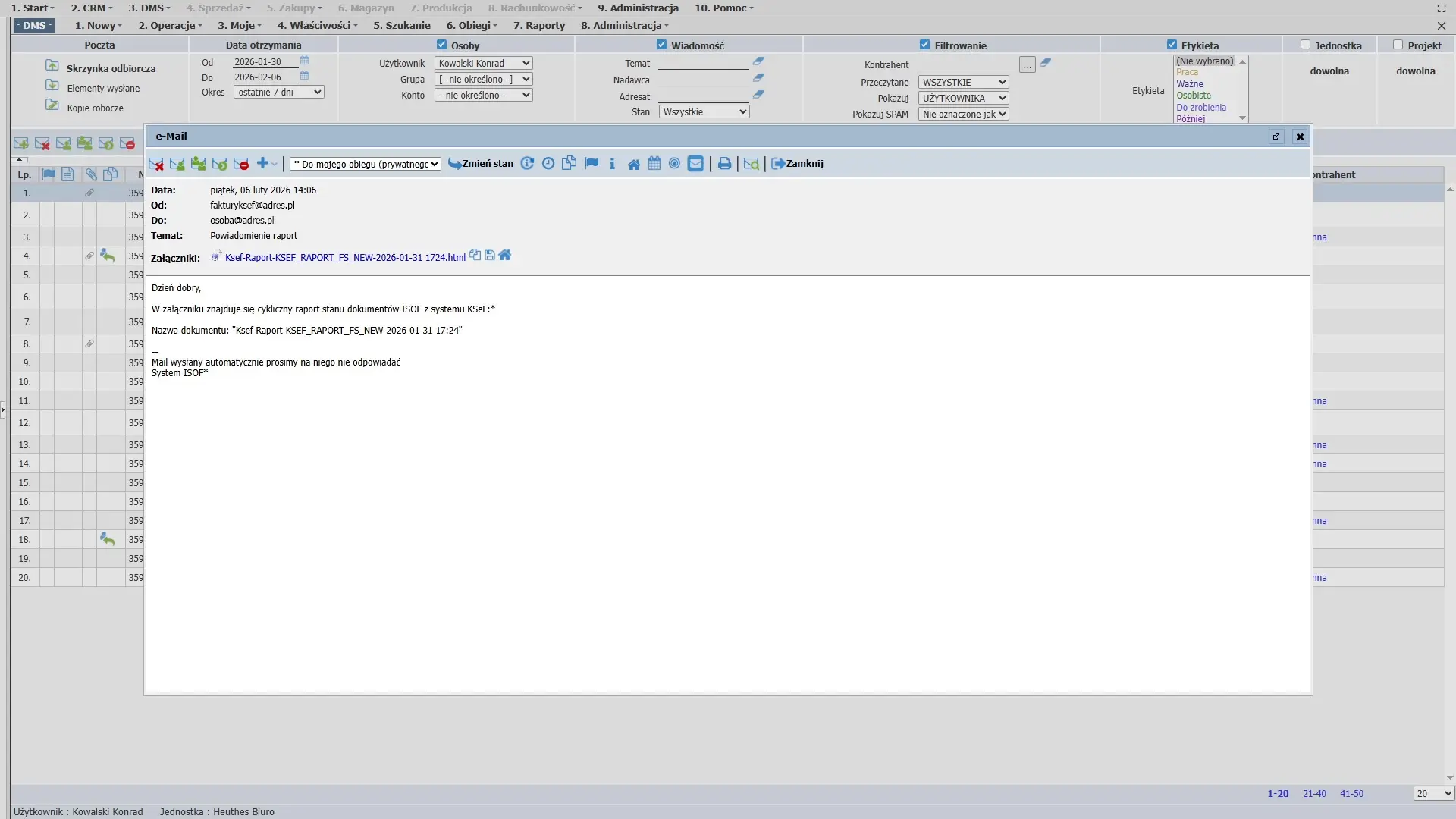The image size is (1456, 819).
Task: Open the 9. Administracja top menu
Action: pyautogui.click(x=638, y=8)
